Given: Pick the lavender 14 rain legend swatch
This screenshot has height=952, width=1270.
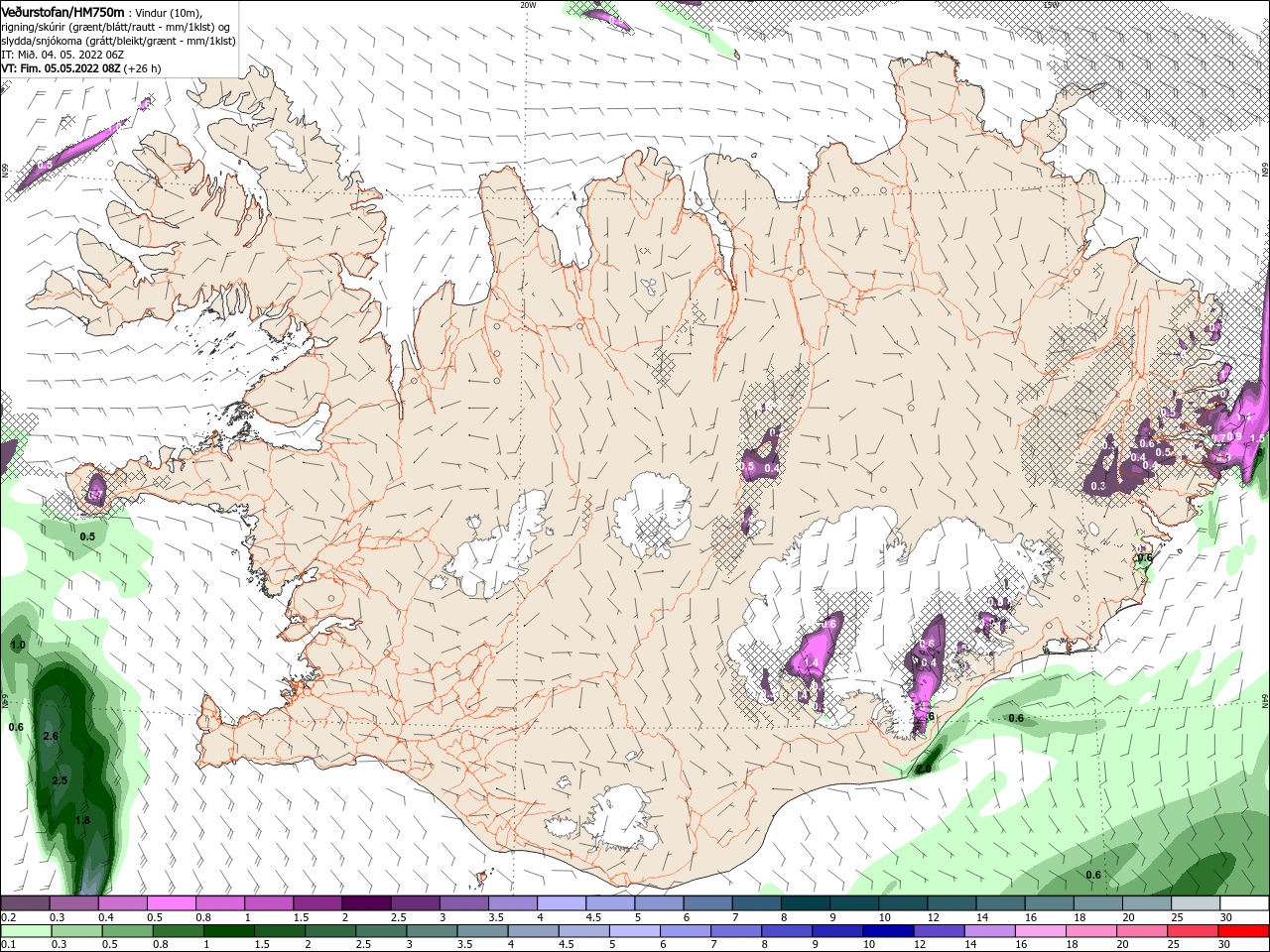Looking at the screenshot, I should [x=989, y=931].
